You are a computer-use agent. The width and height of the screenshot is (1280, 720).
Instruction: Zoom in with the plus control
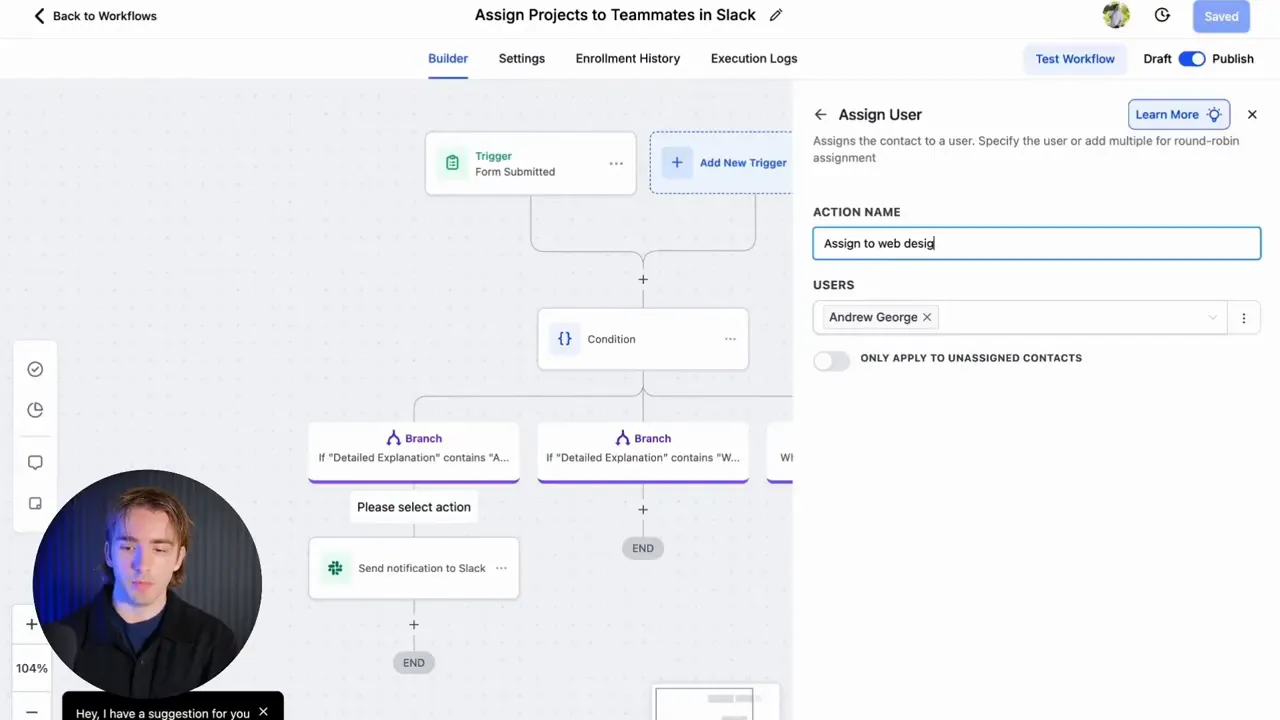tap(31, 624)
